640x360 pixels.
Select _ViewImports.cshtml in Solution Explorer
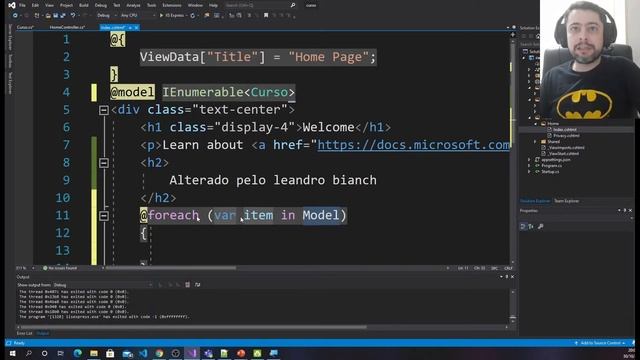coord(565,148)
